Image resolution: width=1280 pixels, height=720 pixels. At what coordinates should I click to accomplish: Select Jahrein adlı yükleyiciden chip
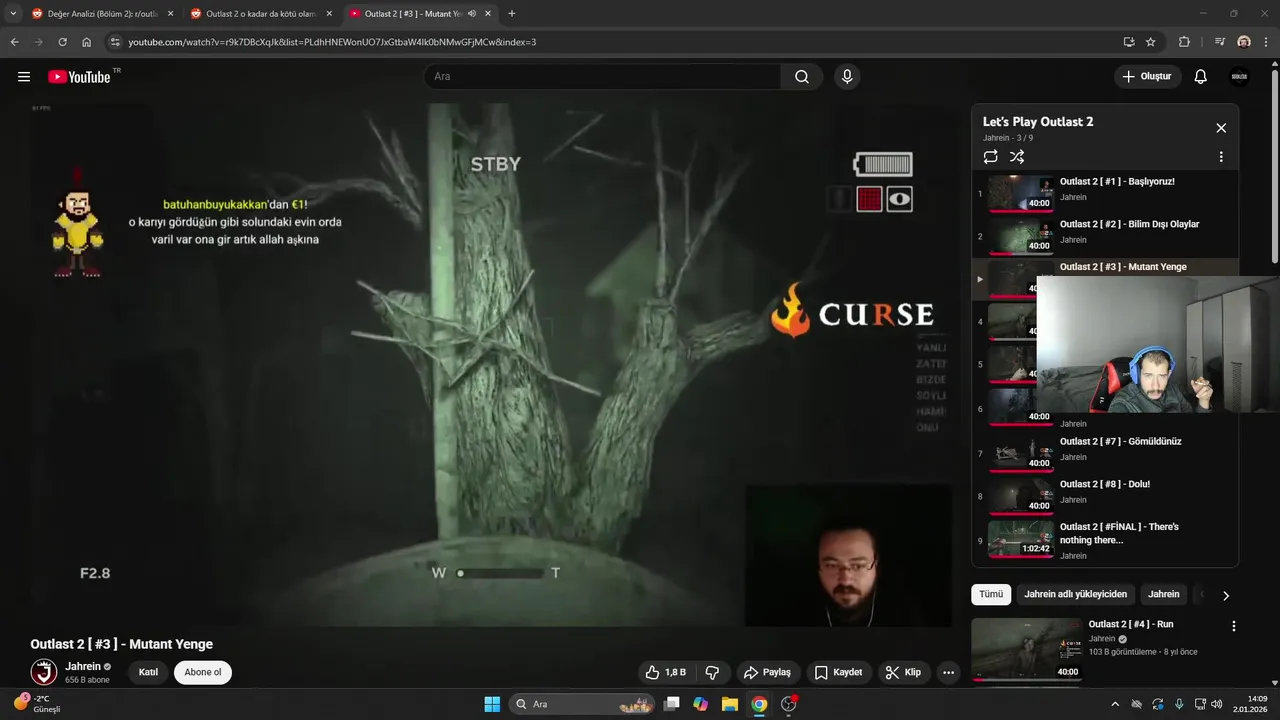click(x=1075, y=594)
